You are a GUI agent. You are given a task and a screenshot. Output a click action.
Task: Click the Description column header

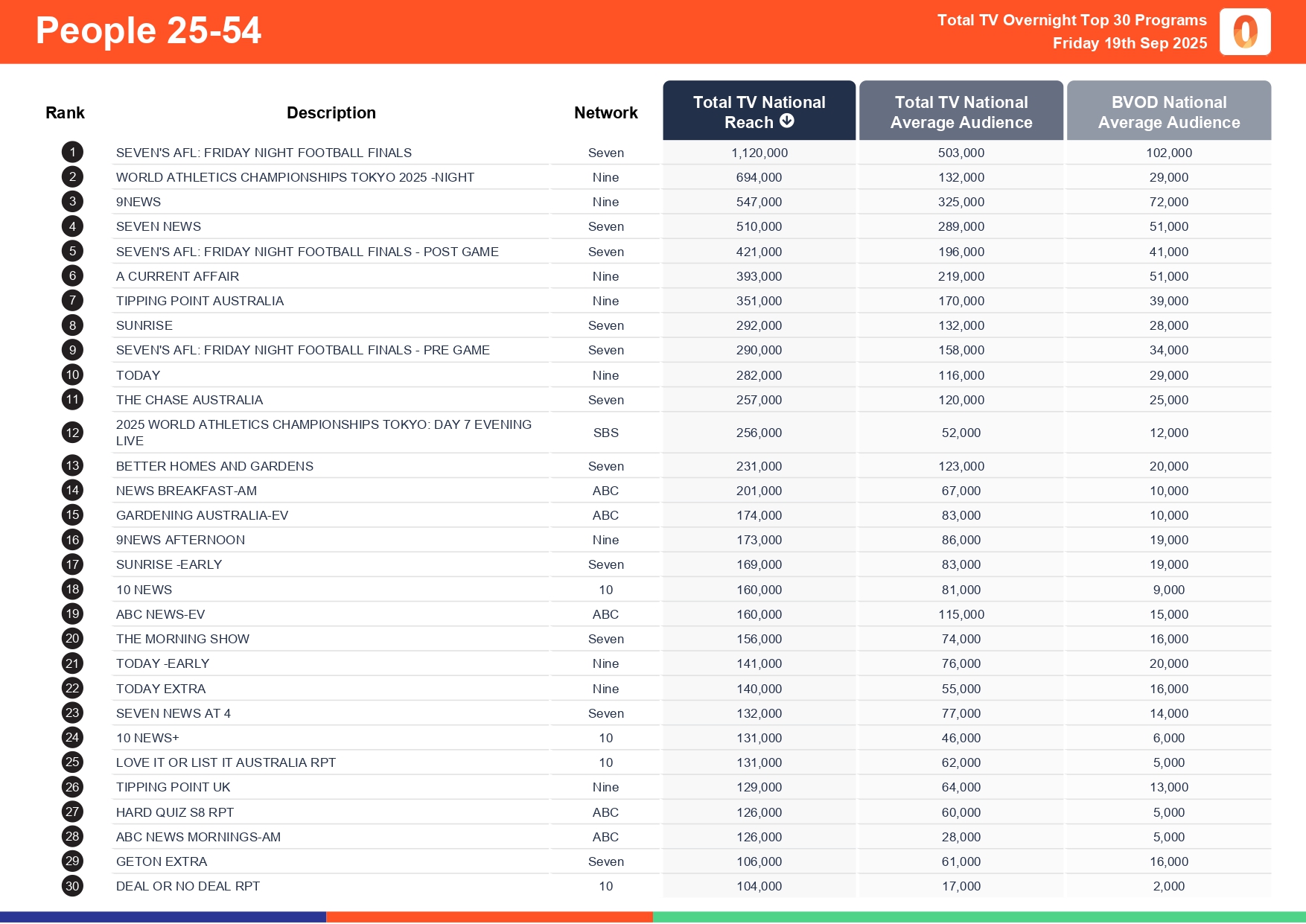tap(331, 112)
